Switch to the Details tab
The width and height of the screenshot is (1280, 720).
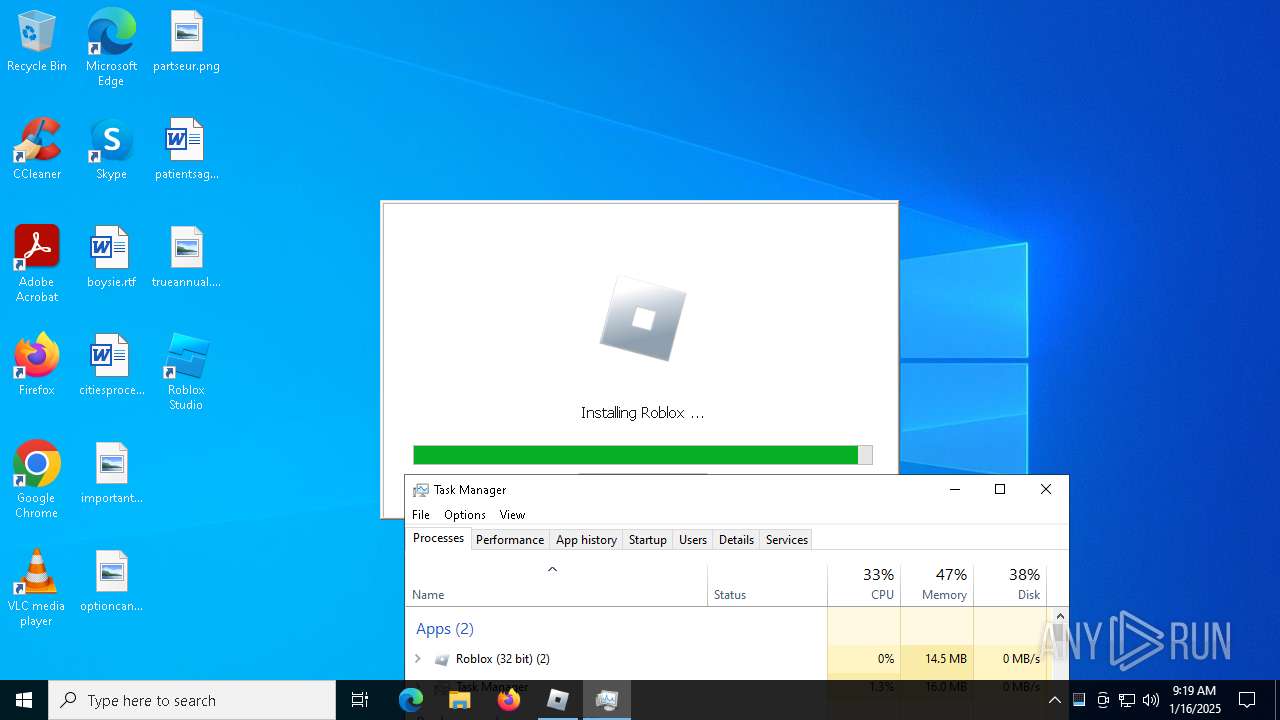736,540
